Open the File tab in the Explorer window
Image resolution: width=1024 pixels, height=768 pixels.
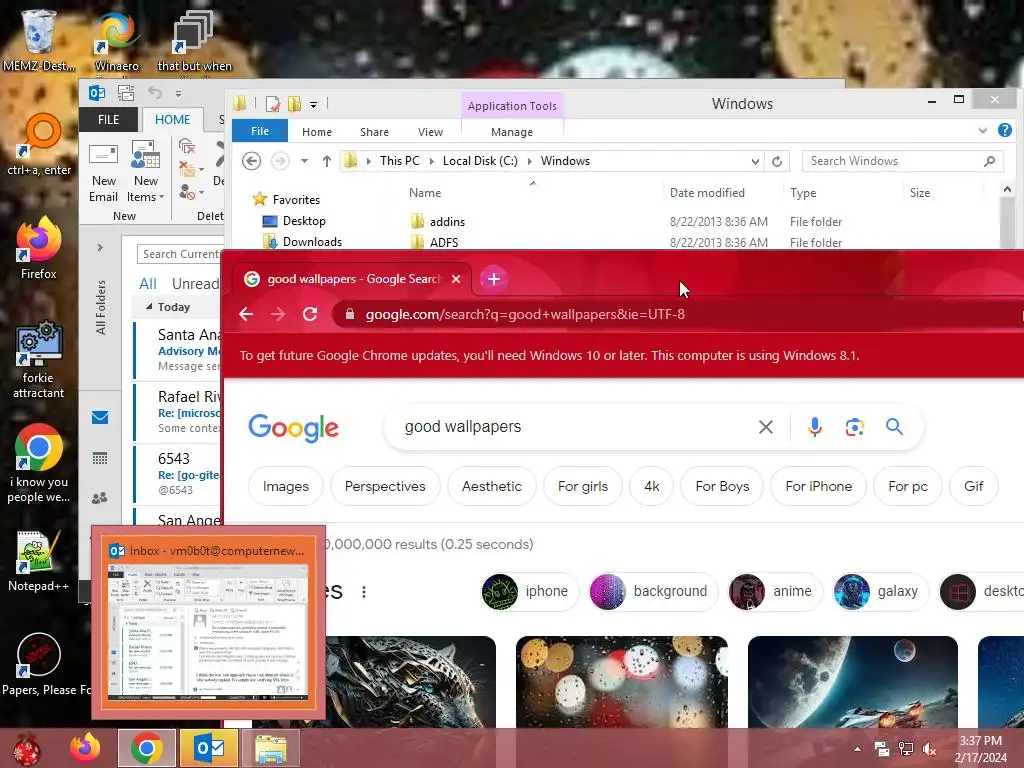click(x=260, y=131)
